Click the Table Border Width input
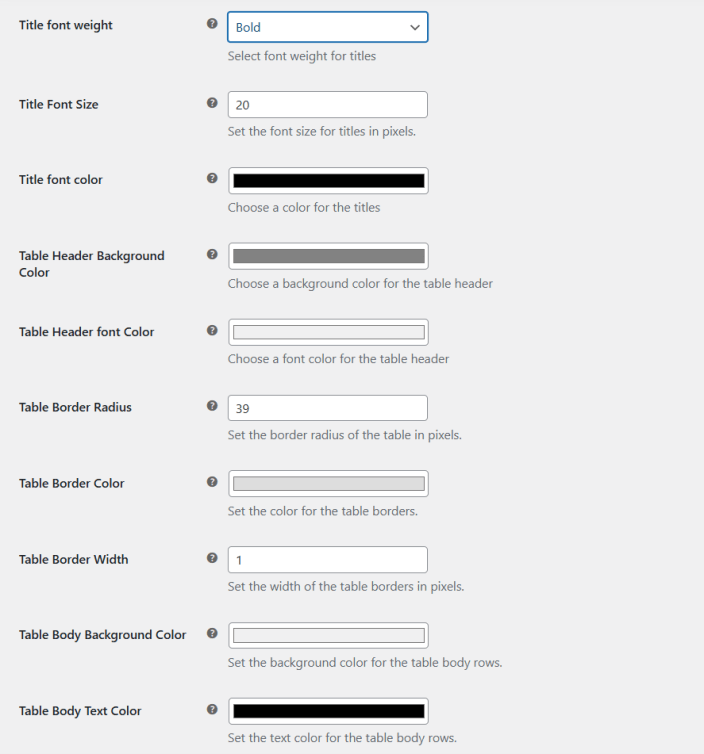 [328, 560]
